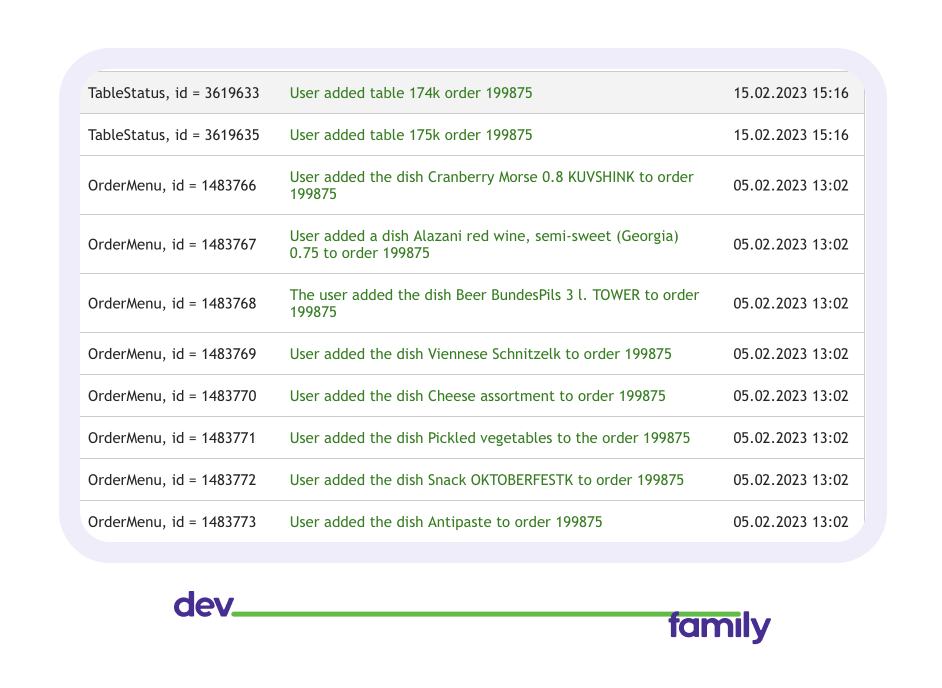Select OrderMenu, id = 1483773 cell
The image size is (942, 688).
point(172,522)
